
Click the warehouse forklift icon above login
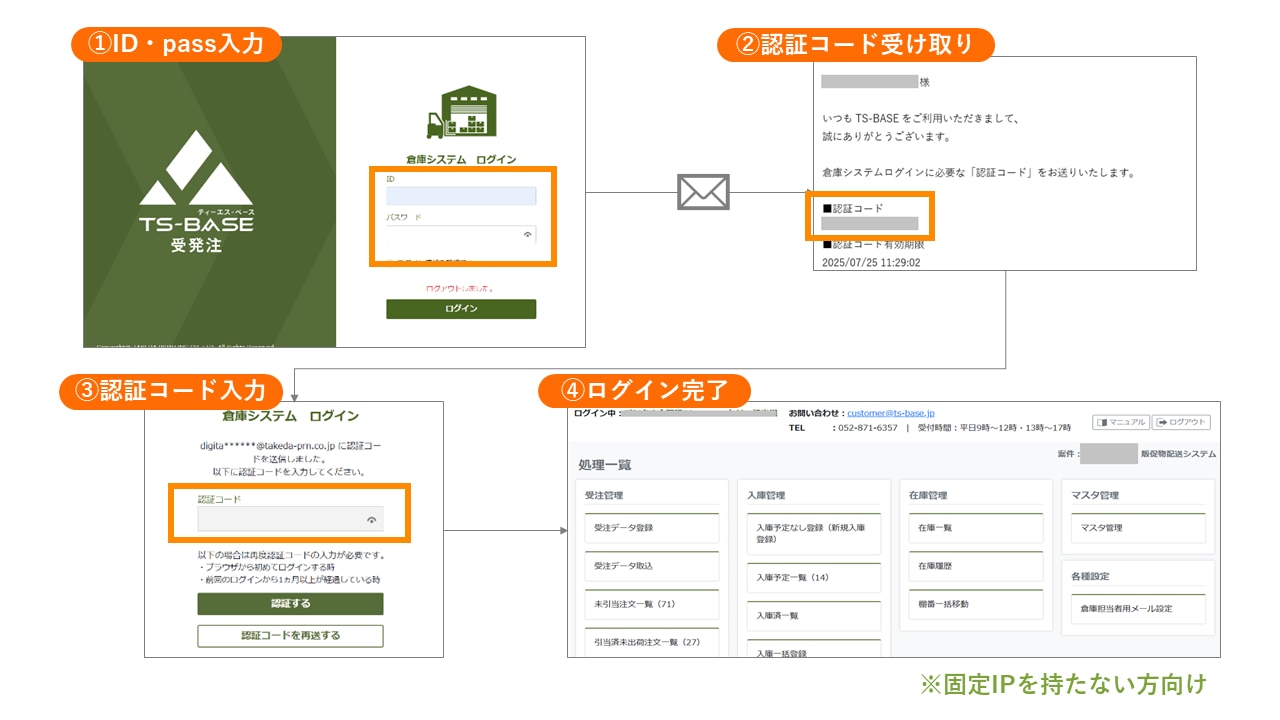click(461, 112)
